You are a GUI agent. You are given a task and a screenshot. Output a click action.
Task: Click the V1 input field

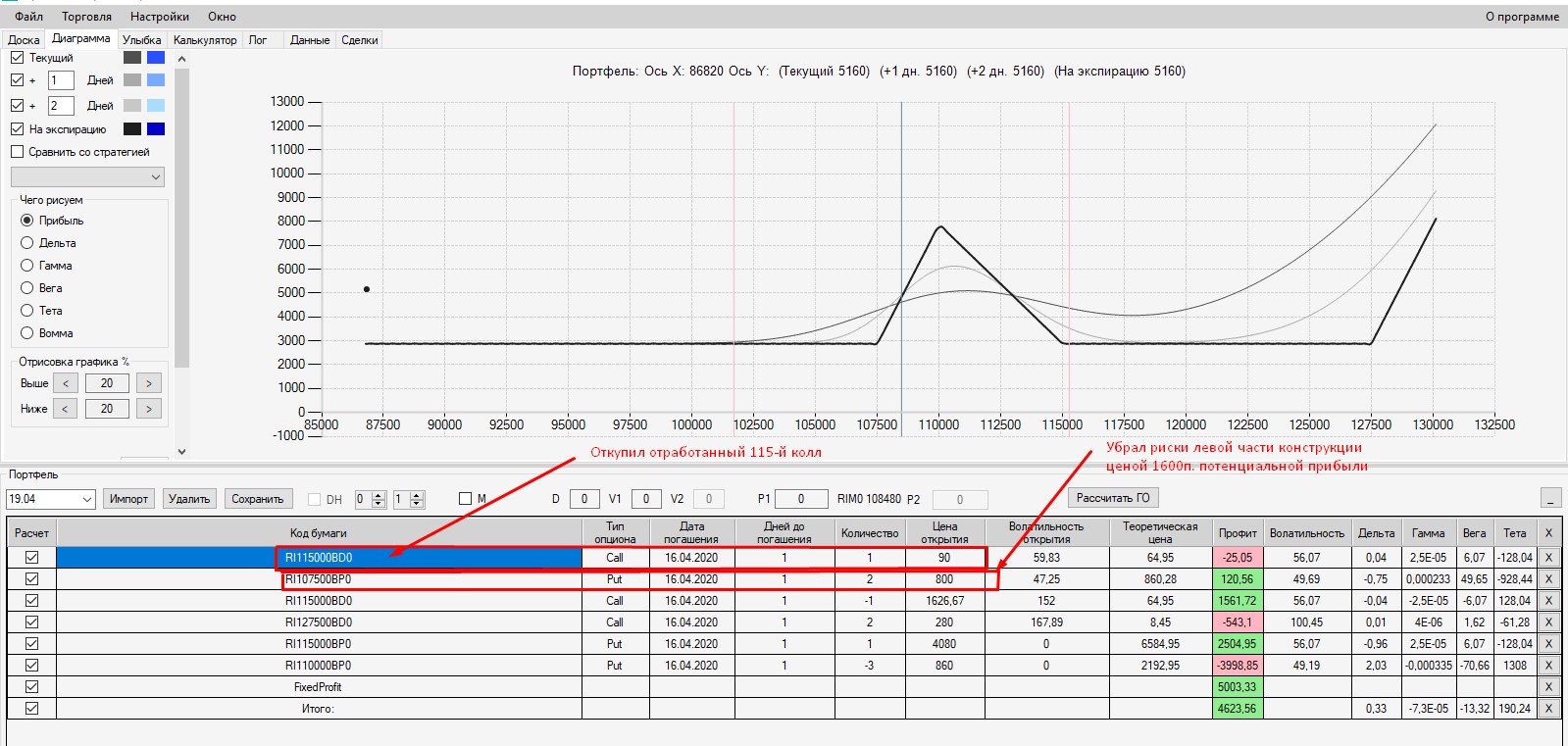[x=646, y=499]
